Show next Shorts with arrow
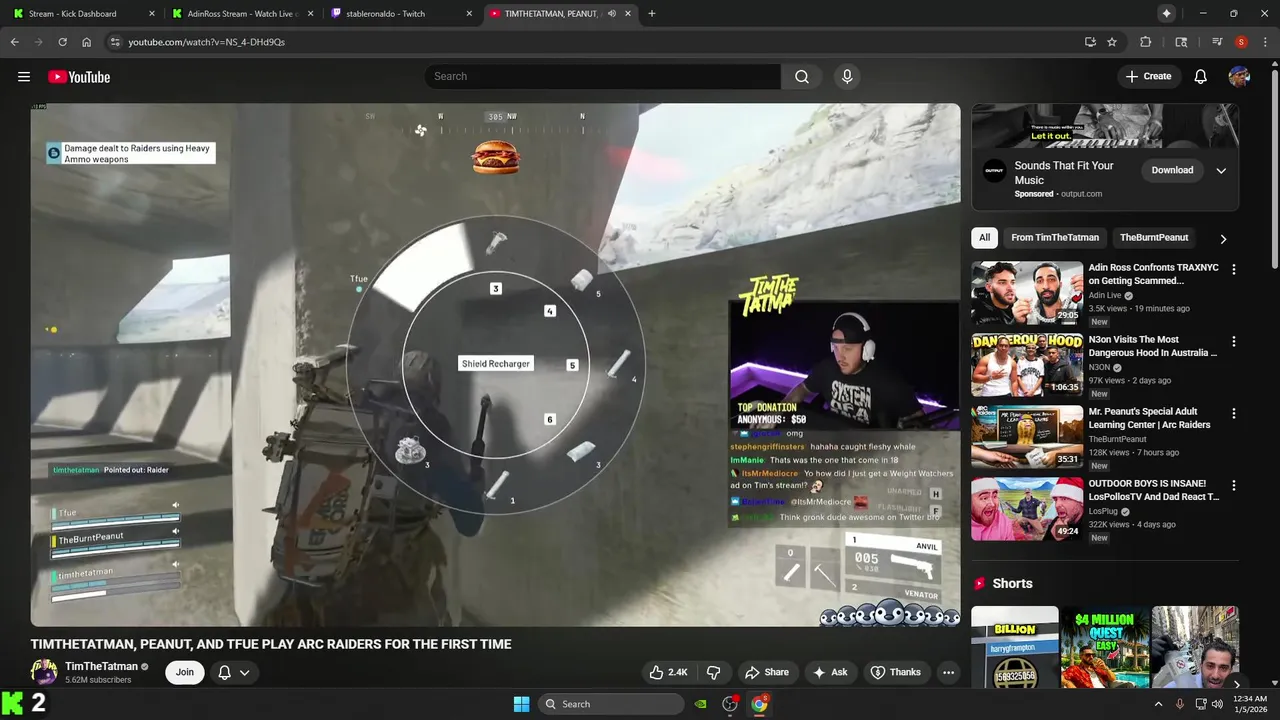Viewport: 1280px width, 720px height. (1237, 684)
